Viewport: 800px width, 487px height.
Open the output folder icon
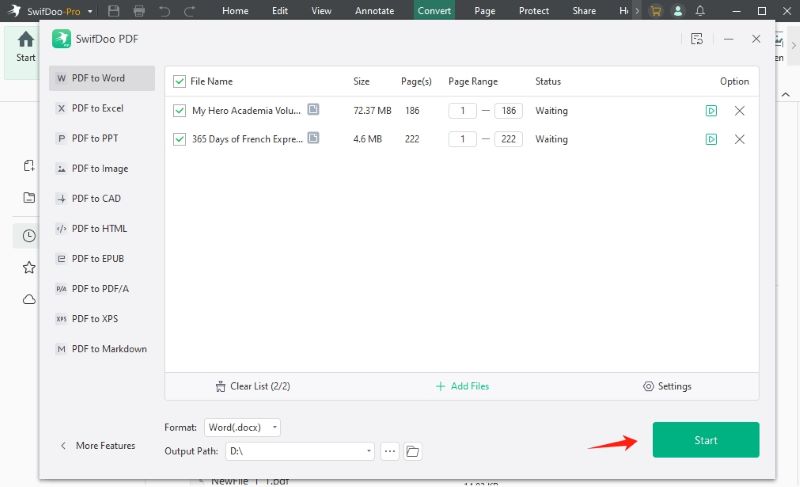[x=412, y=451]
